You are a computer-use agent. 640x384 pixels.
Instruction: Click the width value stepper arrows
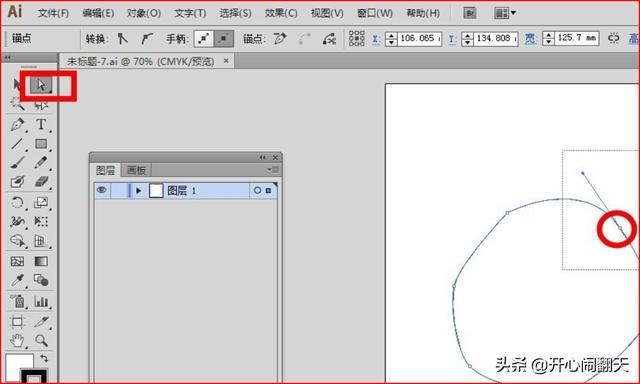click(549, 39)
